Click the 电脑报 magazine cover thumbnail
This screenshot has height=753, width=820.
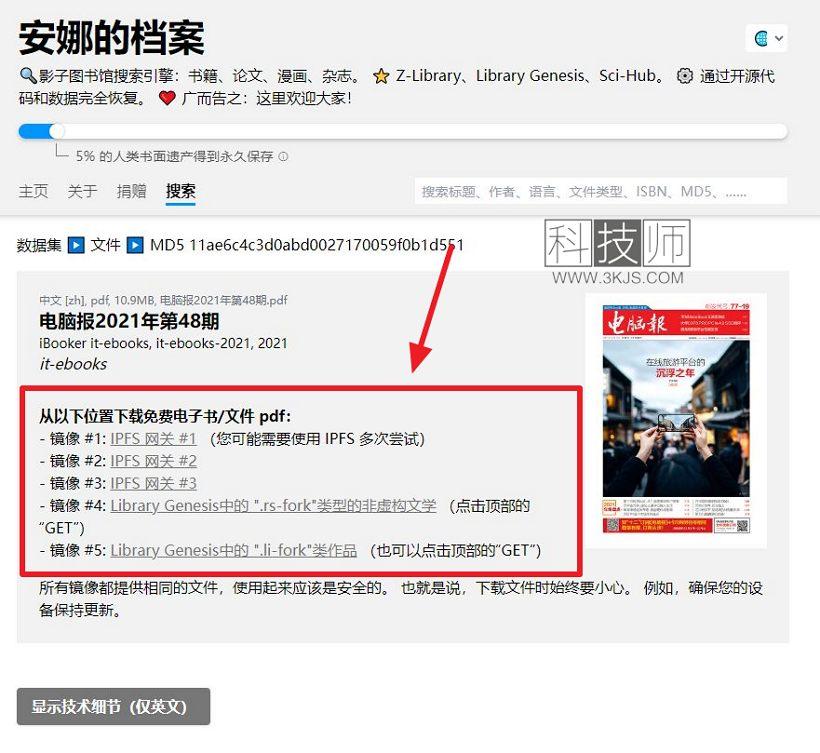click(x=676, y=418)
